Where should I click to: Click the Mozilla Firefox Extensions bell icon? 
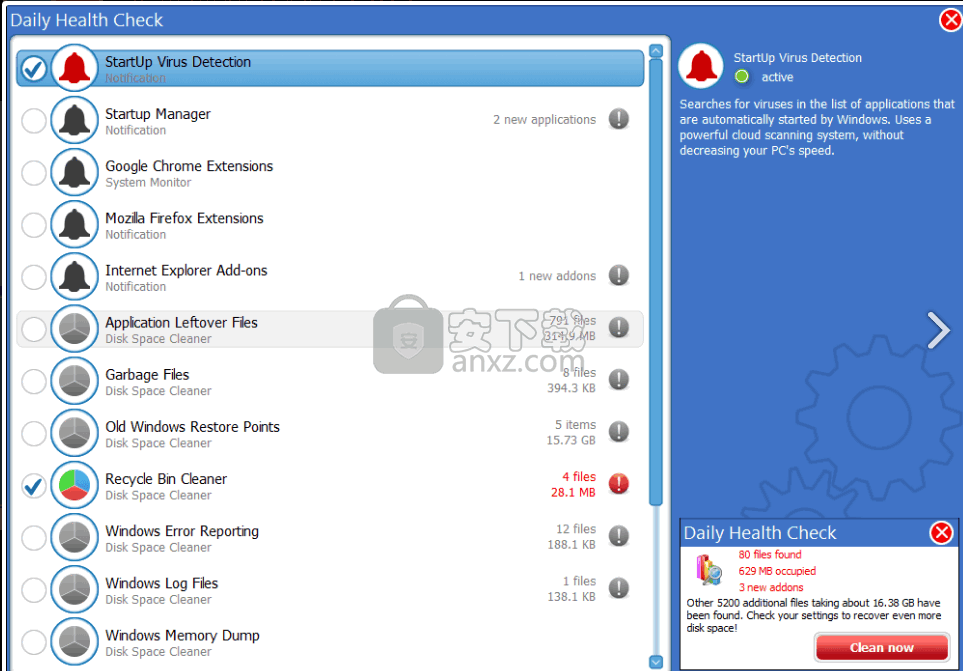click(74, 225)
